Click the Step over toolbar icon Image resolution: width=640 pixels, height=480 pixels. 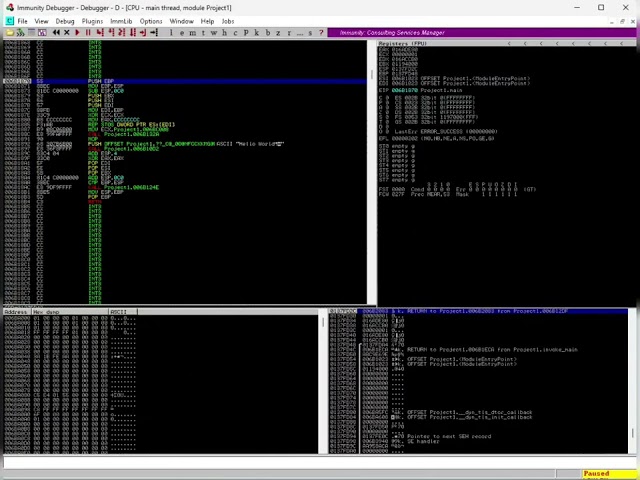[111, 33]
